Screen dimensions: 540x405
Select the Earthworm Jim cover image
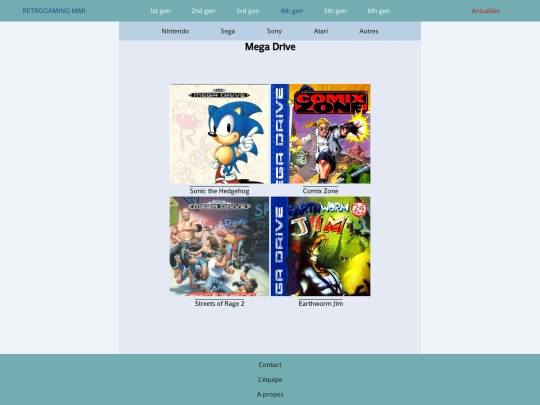(x=321, y=246)
